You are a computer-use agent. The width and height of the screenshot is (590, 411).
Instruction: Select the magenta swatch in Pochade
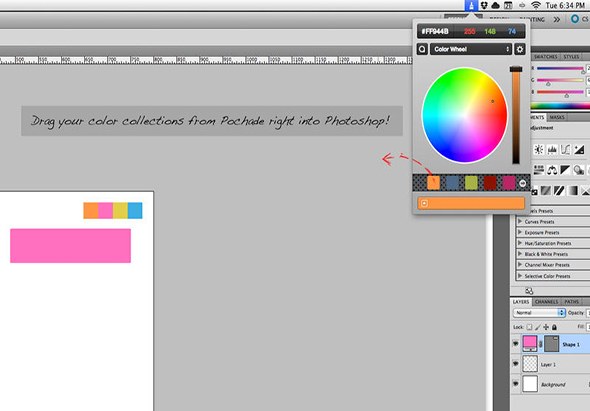(x=508, y=183)
